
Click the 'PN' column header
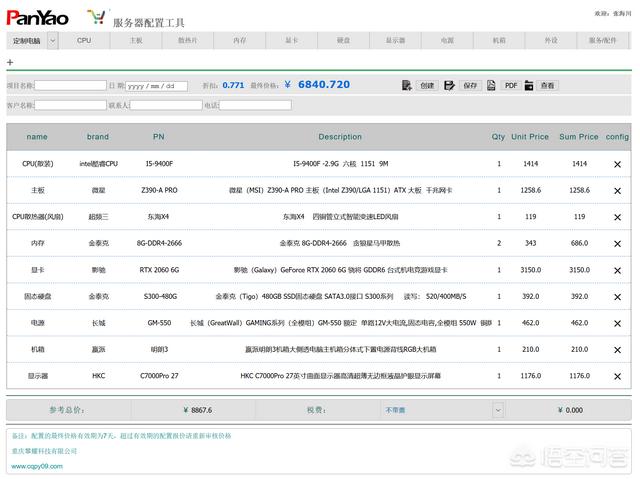[159, 137]
